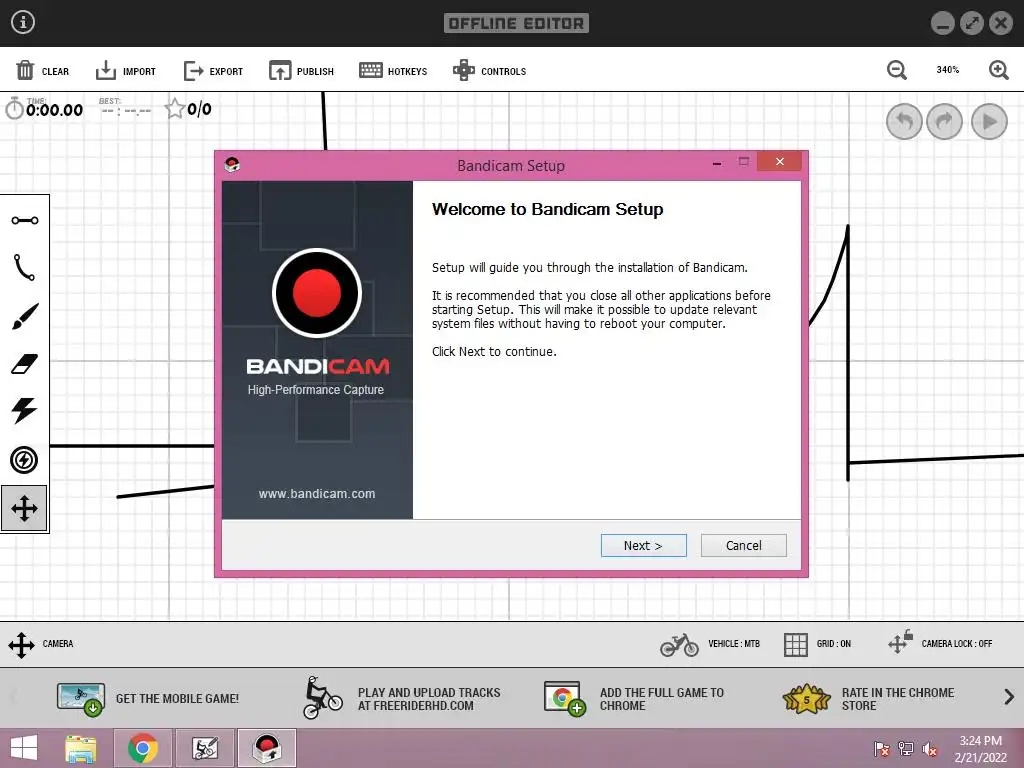Select the lightning bolt powerup tool
1024x768 pixels.
(x=25, y=411)
